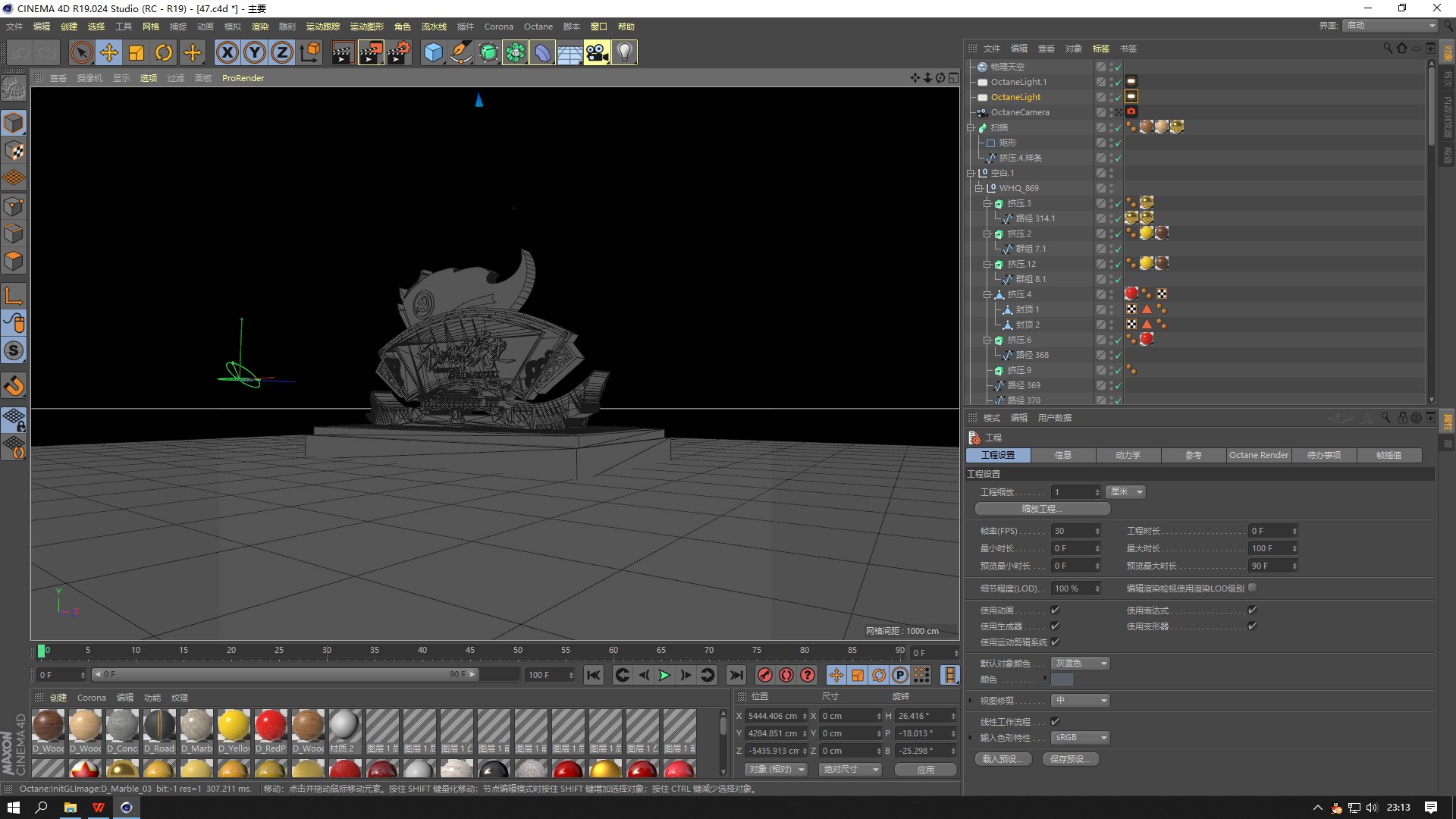Toggle visibility dots for OctaneLight
The image size is (1456, 819).
point(1111,97)
